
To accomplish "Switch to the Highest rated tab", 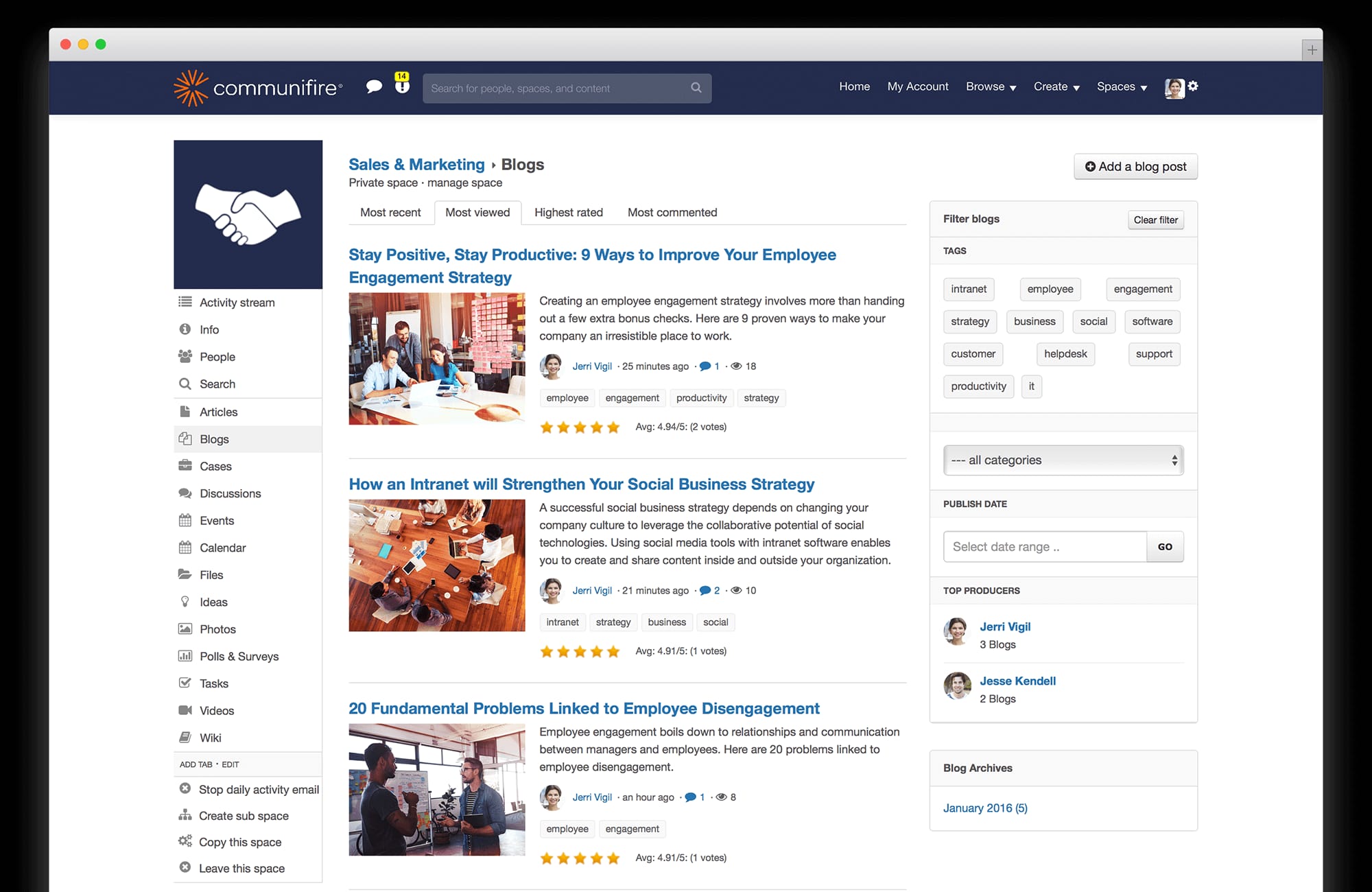I will click(568, 213).
